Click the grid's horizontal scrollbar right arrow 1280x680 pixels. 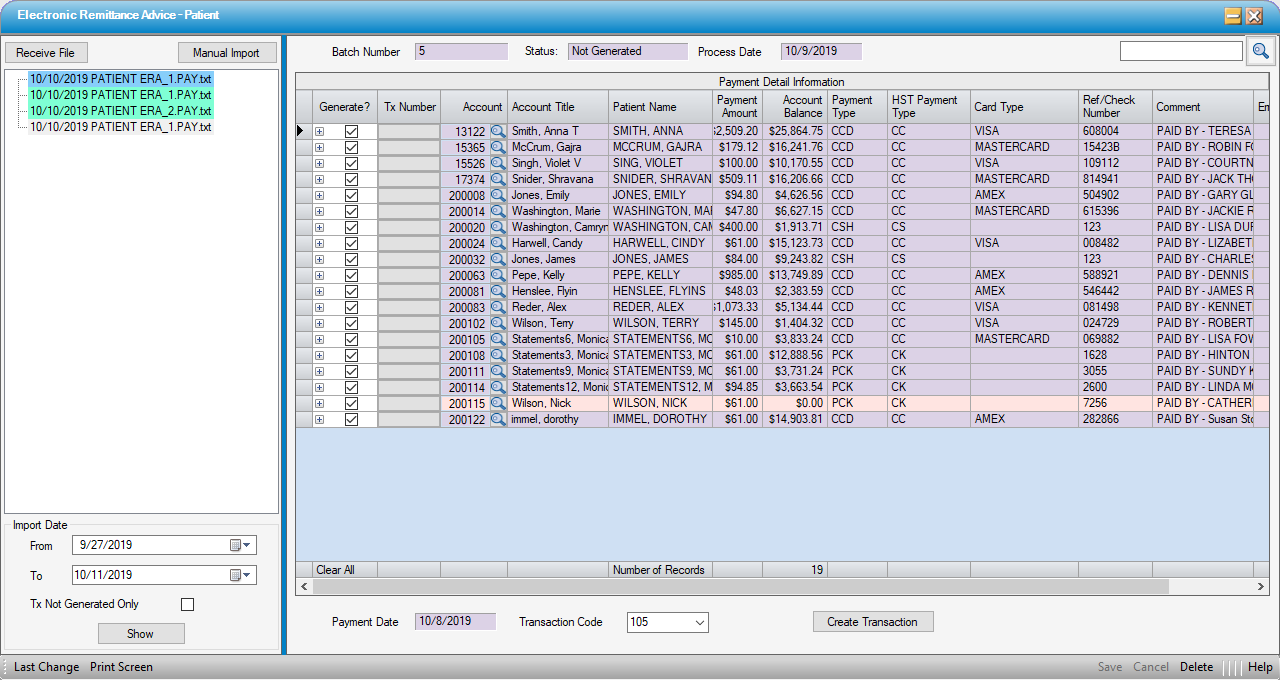1262,587
